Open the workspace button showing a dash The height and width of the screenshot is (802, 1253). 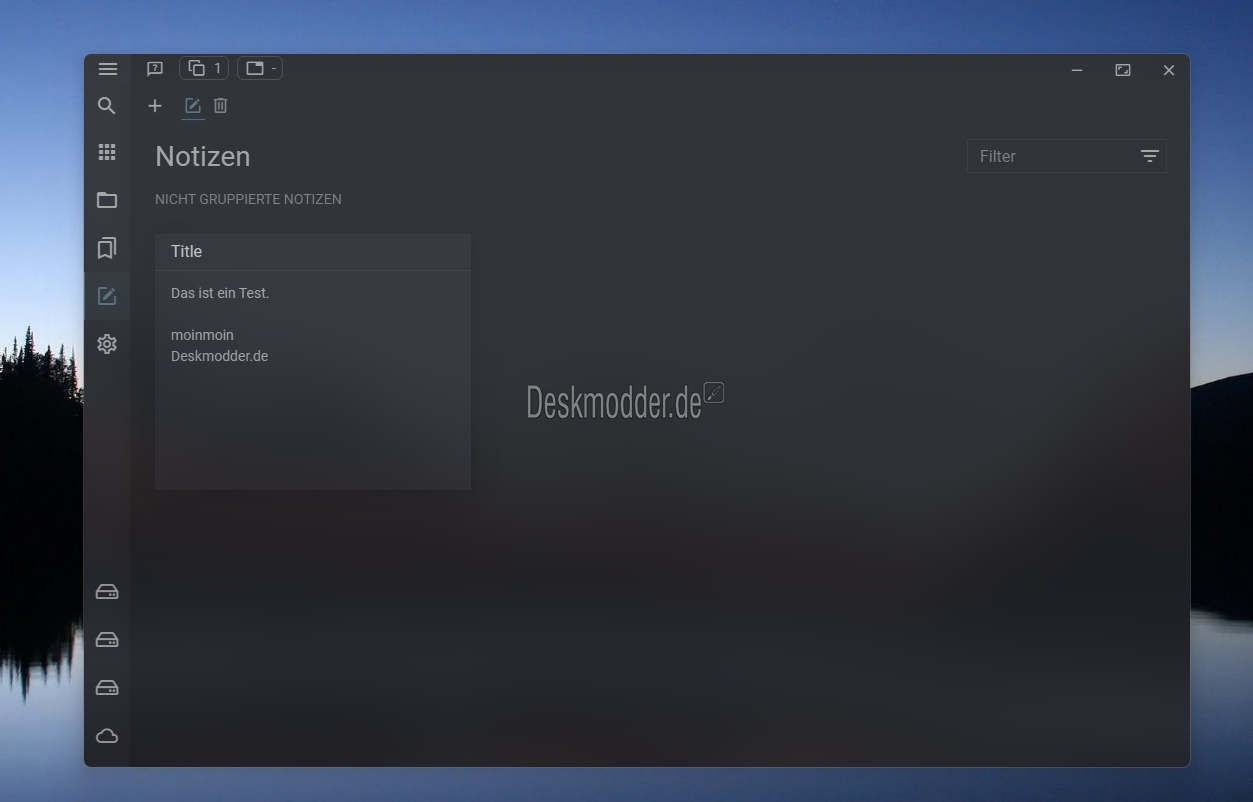(260, 68)
